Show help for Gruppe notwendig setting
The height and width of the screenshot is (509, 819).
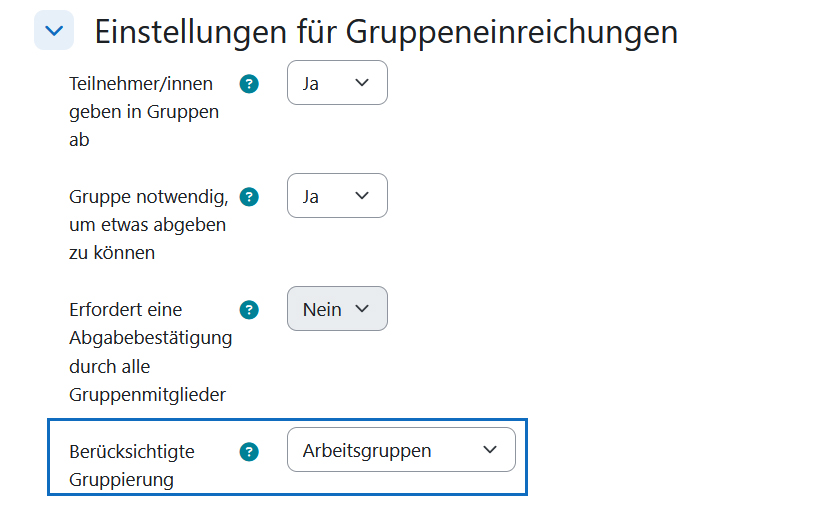tap(250, 197)
